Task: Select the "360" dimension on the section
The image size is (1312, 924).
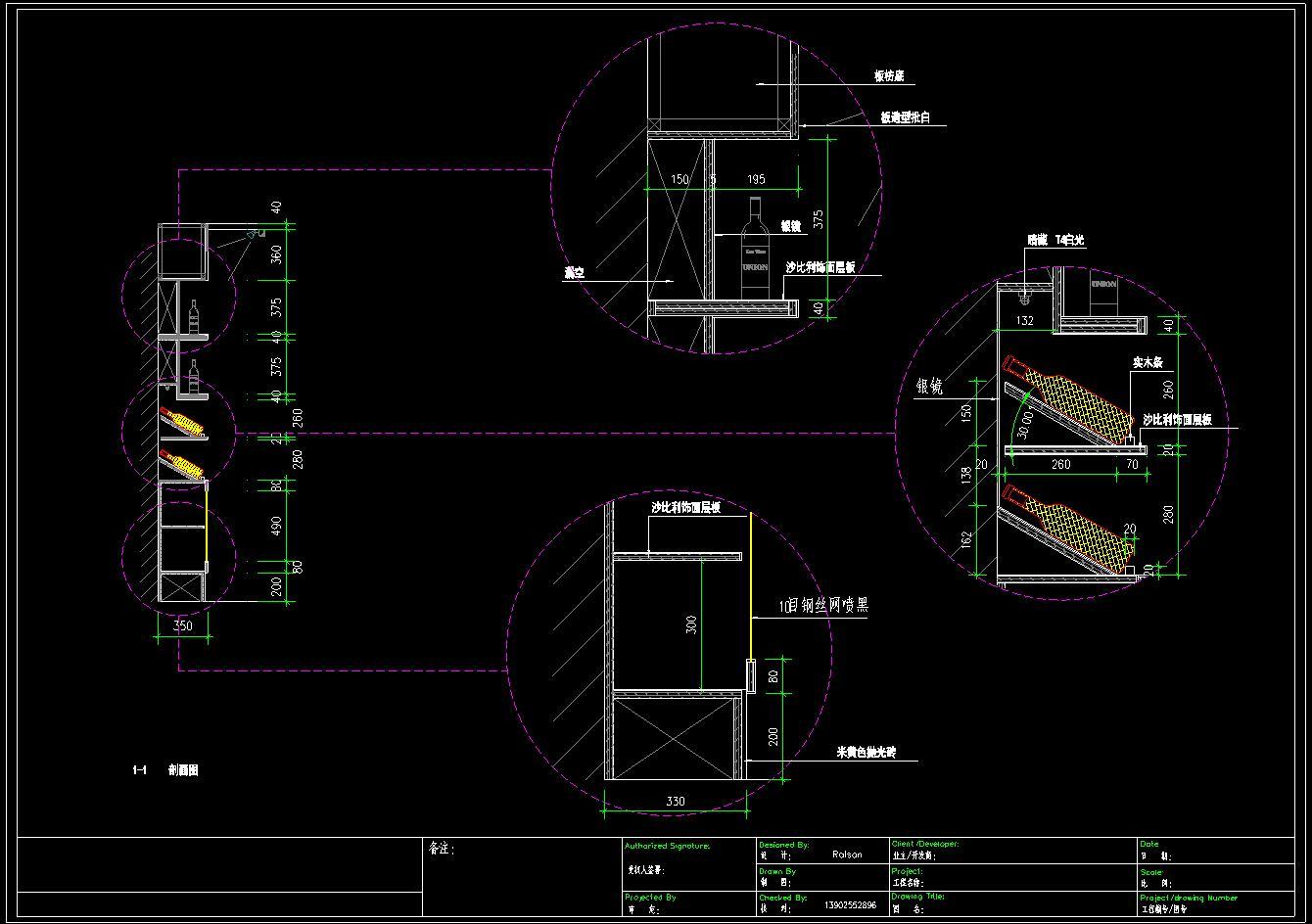Action: [276, 254]
